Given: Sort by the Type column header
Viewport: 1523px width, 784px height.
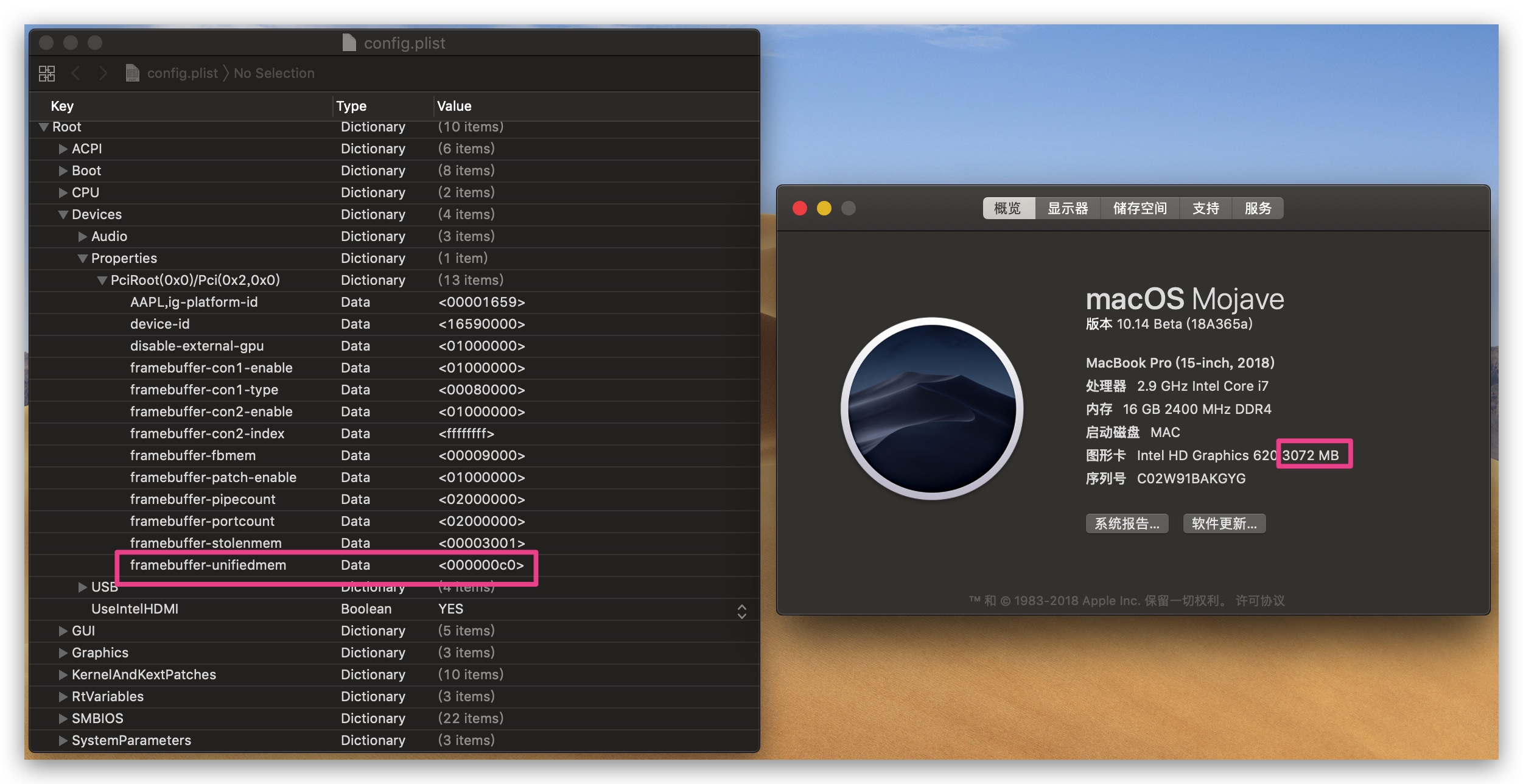Looking at the screenshot, I should click(x=351, y=106).
